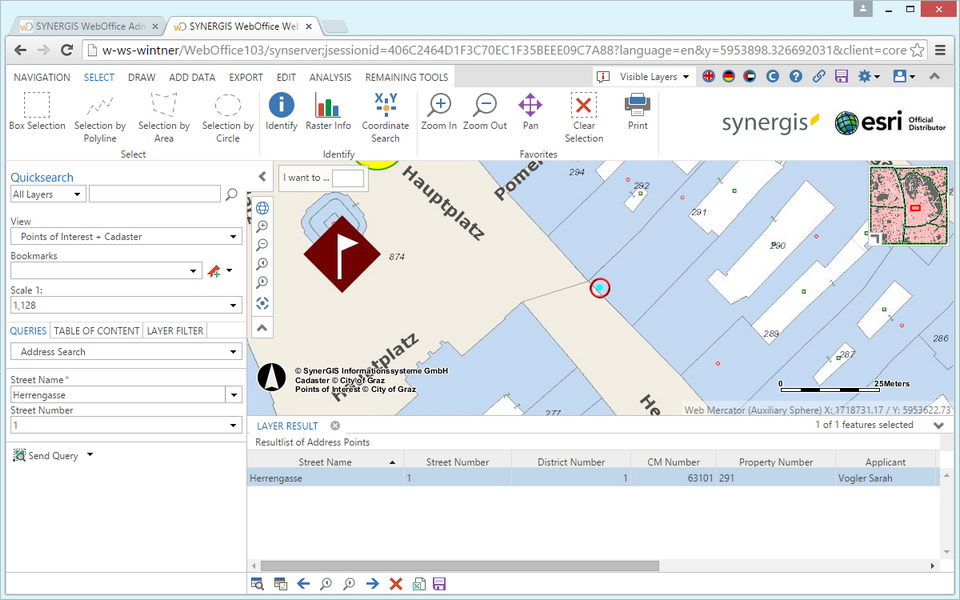Open the Coordinate Search tool

coord(385,105)
